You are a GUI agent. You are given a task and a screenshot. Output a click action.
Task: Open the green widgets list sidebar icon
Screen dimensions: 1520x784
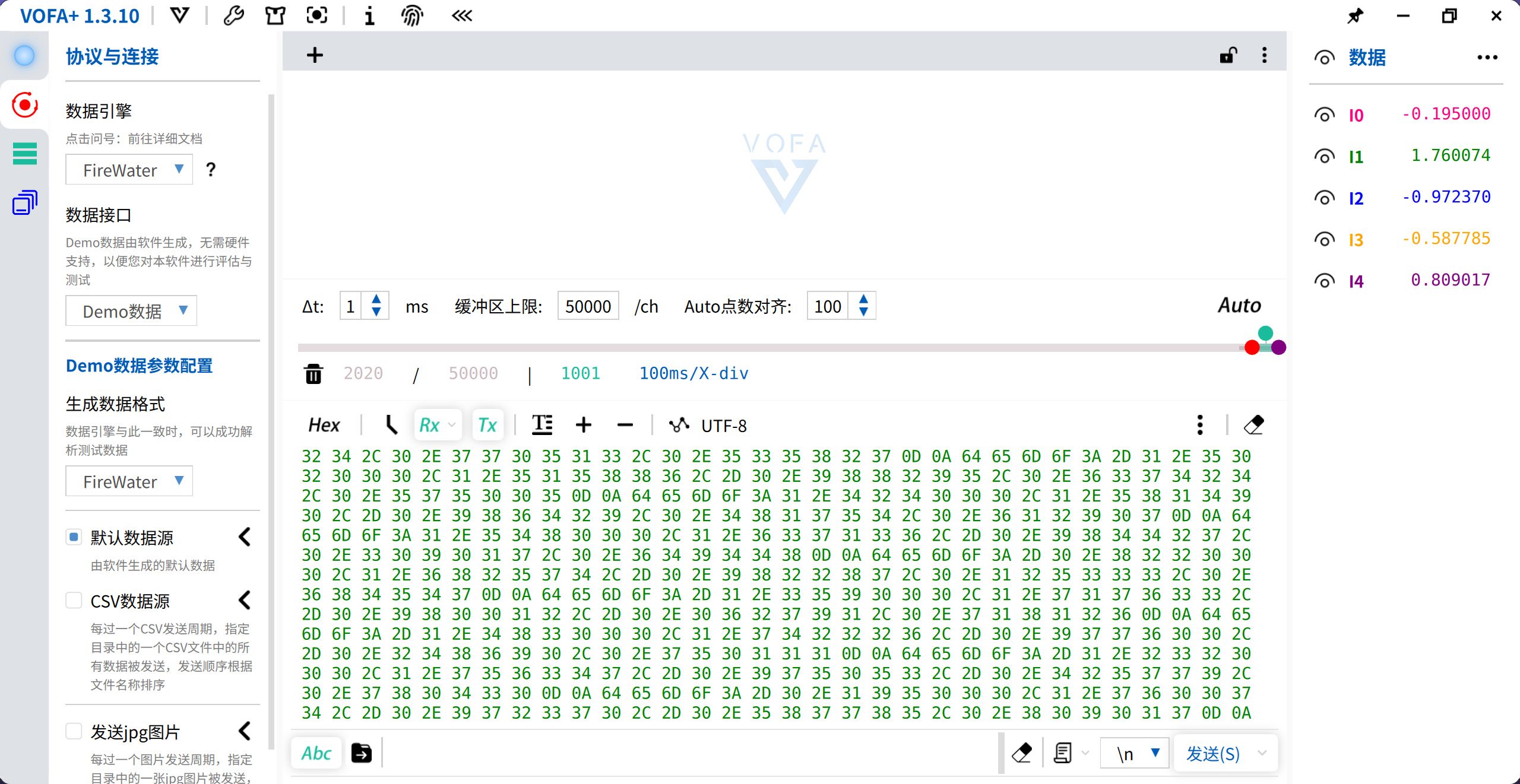(24, 154)
